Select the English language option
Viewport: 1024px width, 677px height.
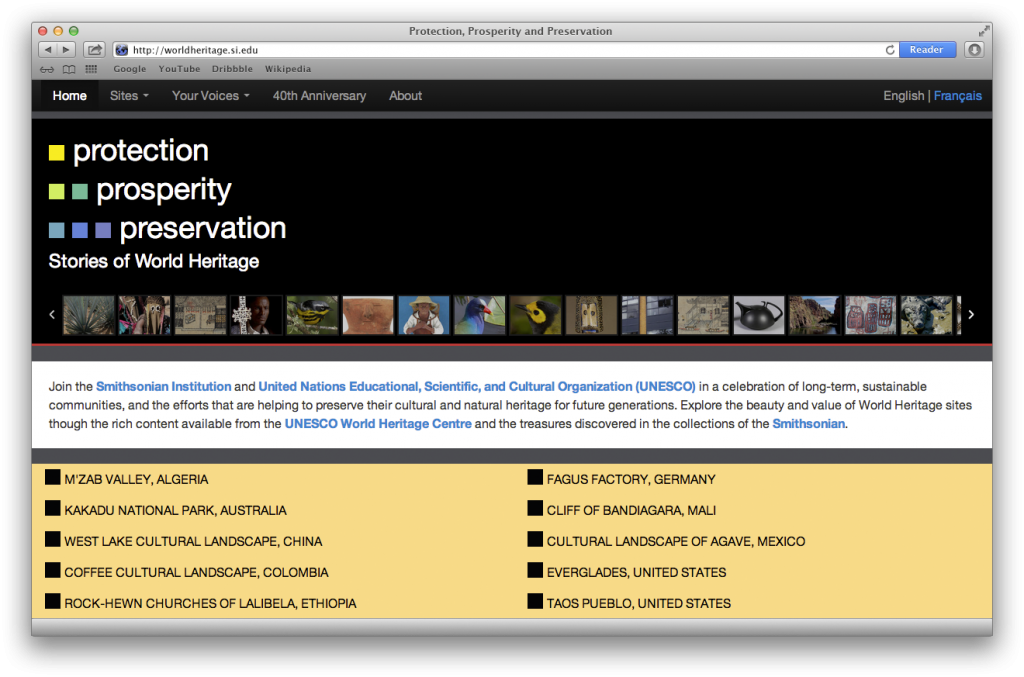[x=904, y=96]
